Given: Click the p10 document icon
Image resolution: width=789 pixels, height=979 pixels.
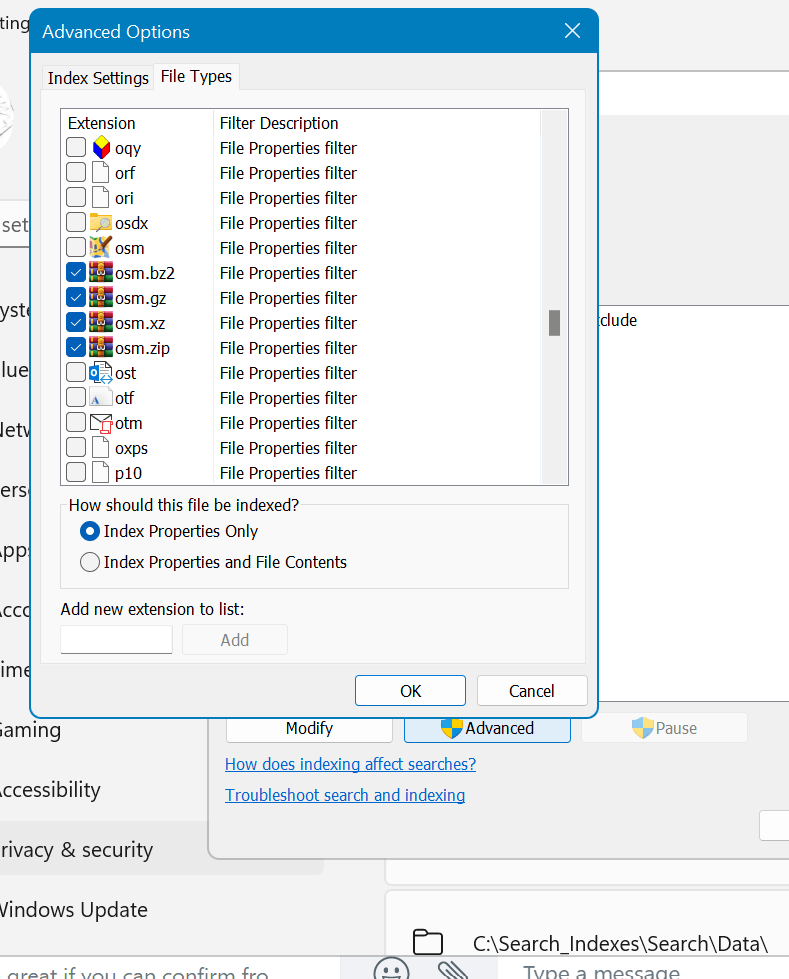Looking at the screenshot, I should point(100,473).
